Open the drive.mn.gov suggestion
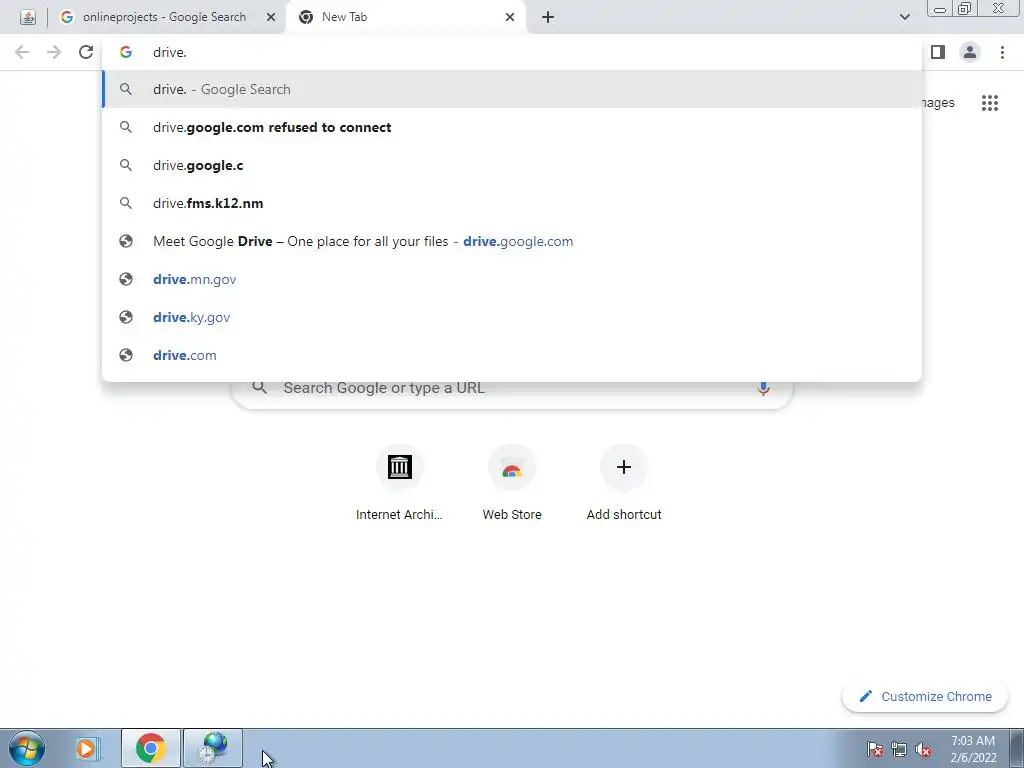The height and width of the screenshot is (768, 1024). (x=512, y=279)
